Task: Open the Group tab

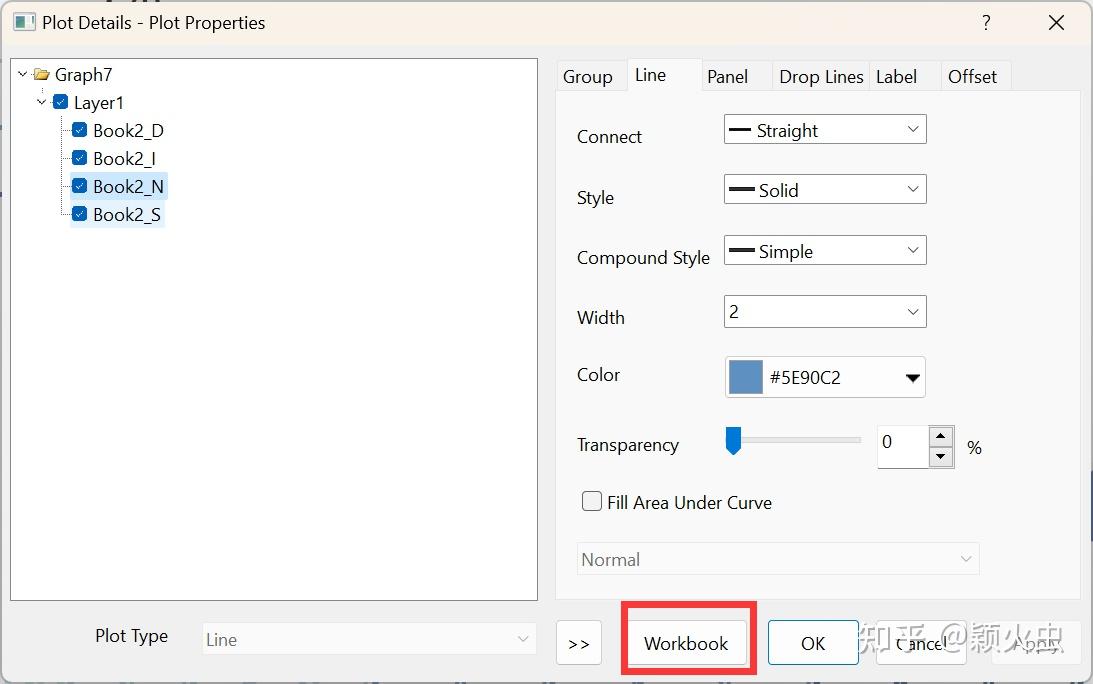Action: 588,77
